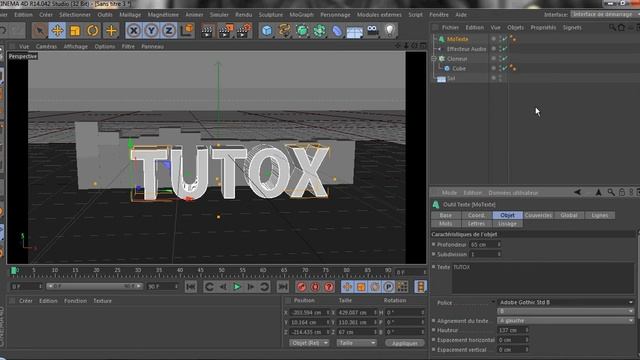Open the green array modeling objects icon
Screen dimensions: 640x360
tap(320, 31)
